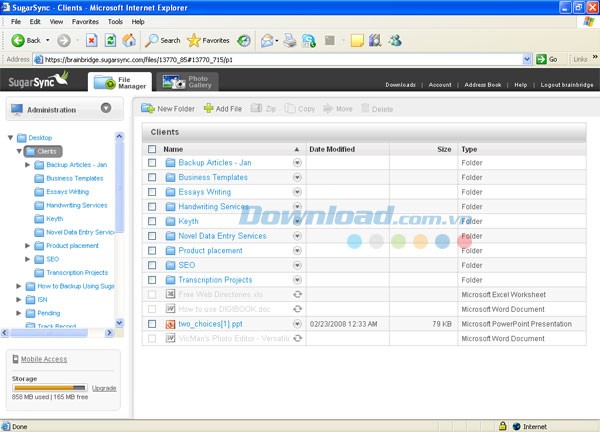This screenshot has width=600, height=432.
Task: Tick the checkbox for Business Templates folder
Action: click(x=152, y=177)
